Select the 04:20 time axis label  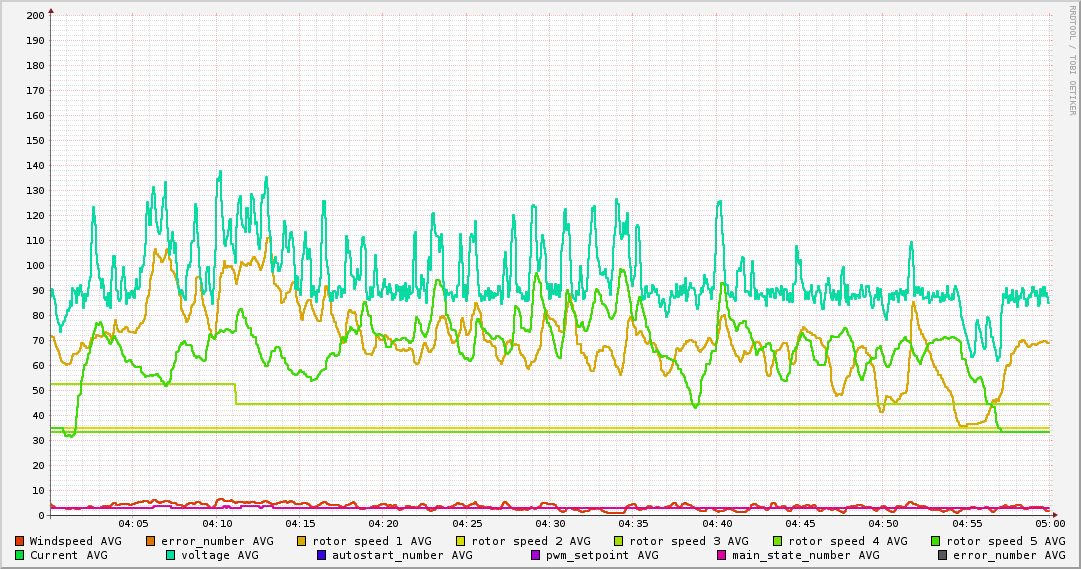pos(384,524)
